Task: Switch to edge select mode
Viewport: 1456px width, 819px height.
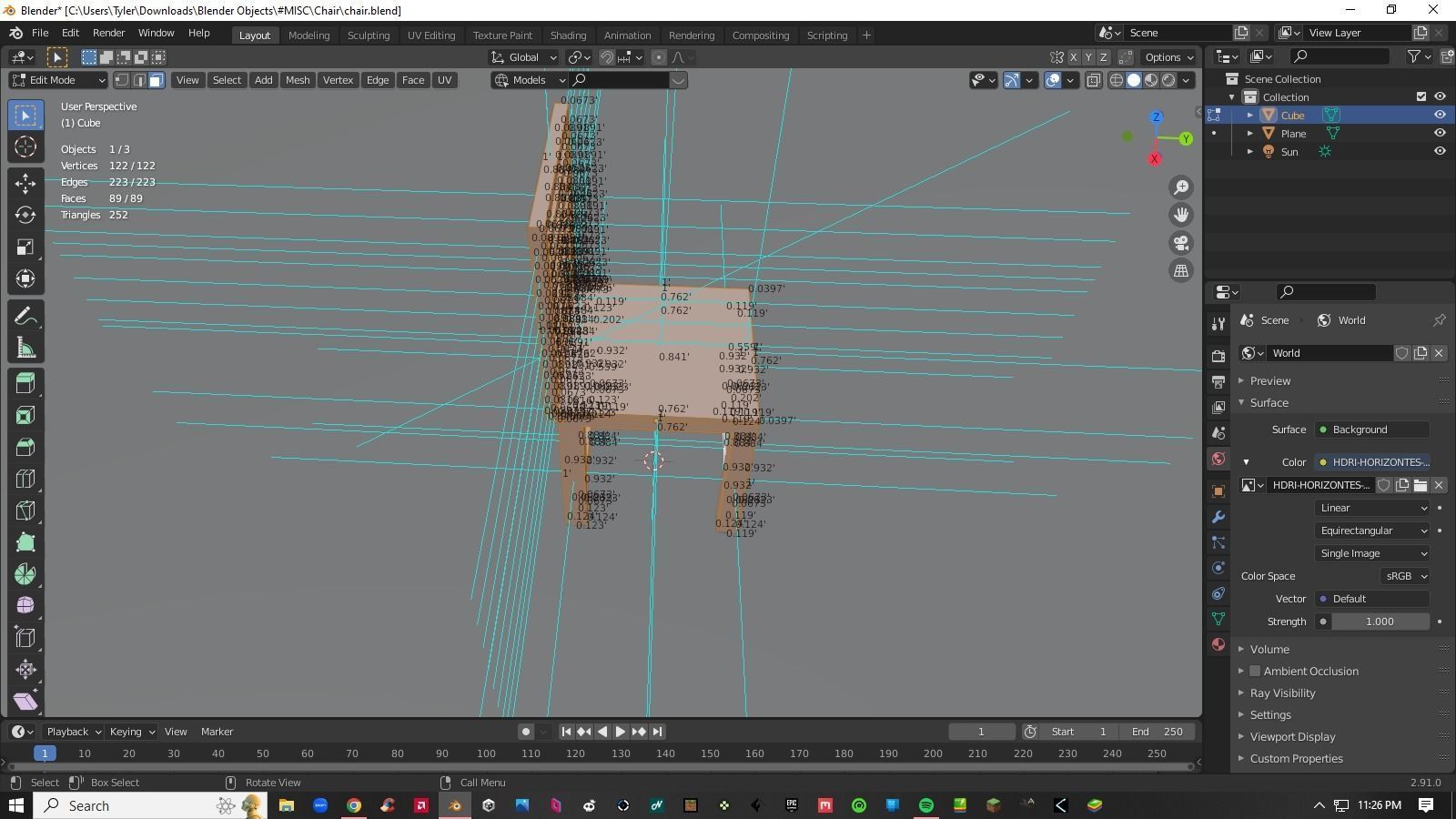Action: pos(139,80)
